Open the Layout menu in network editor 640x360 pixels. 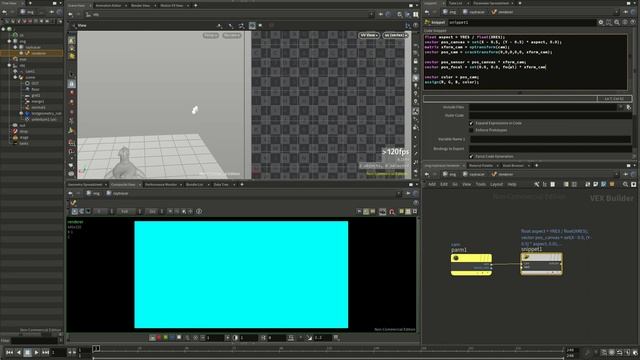click(496, 184)
